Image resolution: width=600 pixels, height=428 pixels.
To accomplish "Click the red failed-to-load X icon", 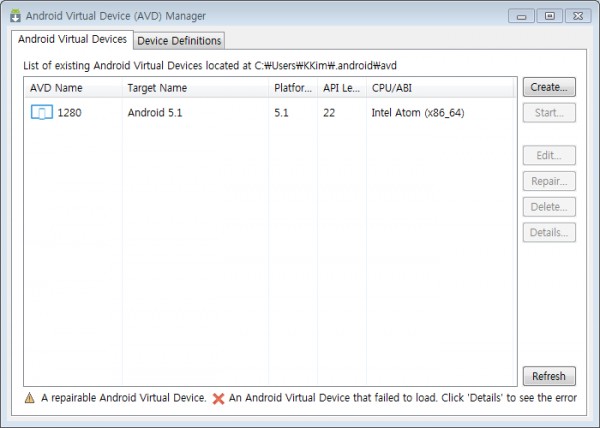I will coord(218,399).
